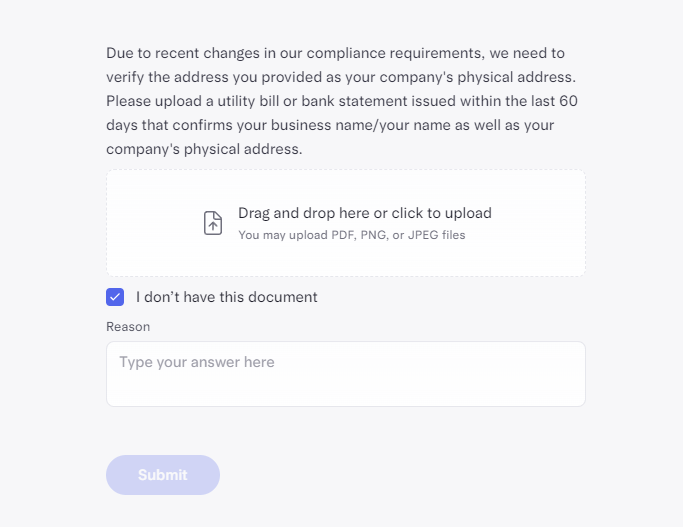Click the "company's physical address." closing line
Image resolution: width=683 pixels, height=527 pixels.
click(204, 149)
